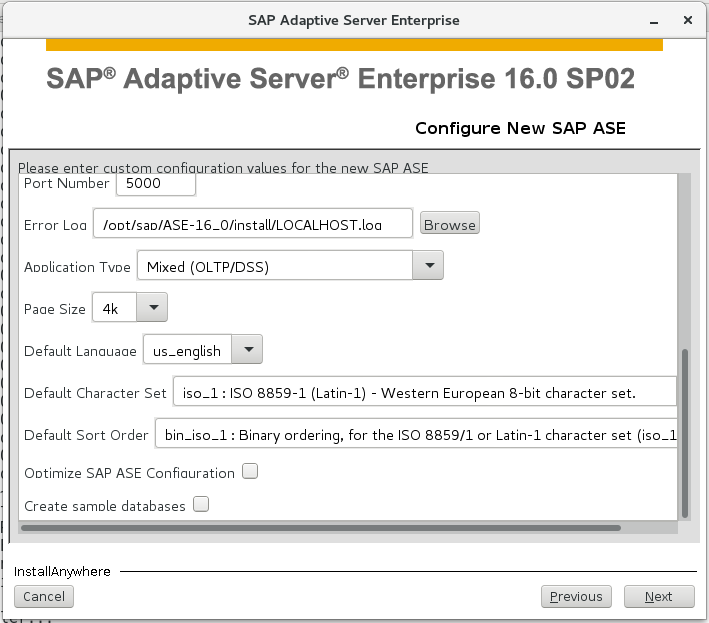Click the Mixed (OLTP/DSS) combo box value
The image size is (709, 623).
[x=275, y=265]
